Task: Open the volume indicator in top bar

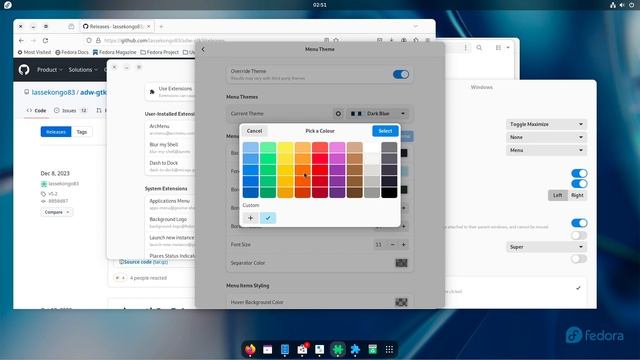Action: point(622,5)
